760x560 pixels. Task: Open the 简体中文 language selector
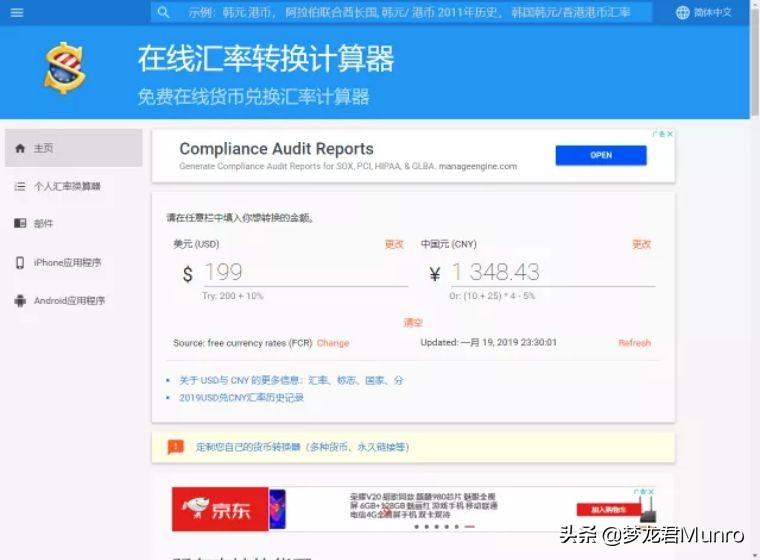point(704,13)
